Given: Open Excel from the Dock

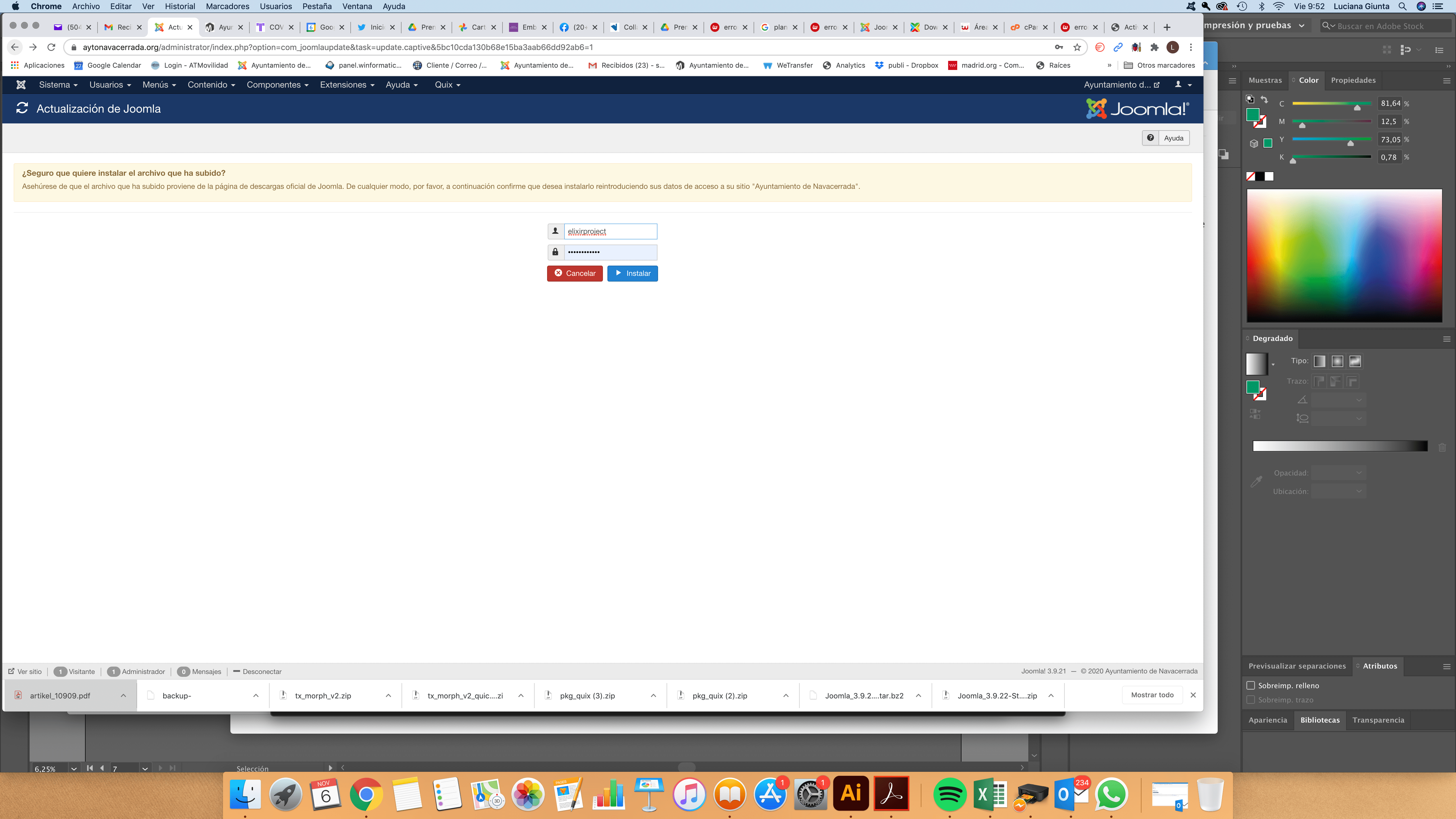Looking at the screenshot, I should pyautogui.click(x=990, y=794).
